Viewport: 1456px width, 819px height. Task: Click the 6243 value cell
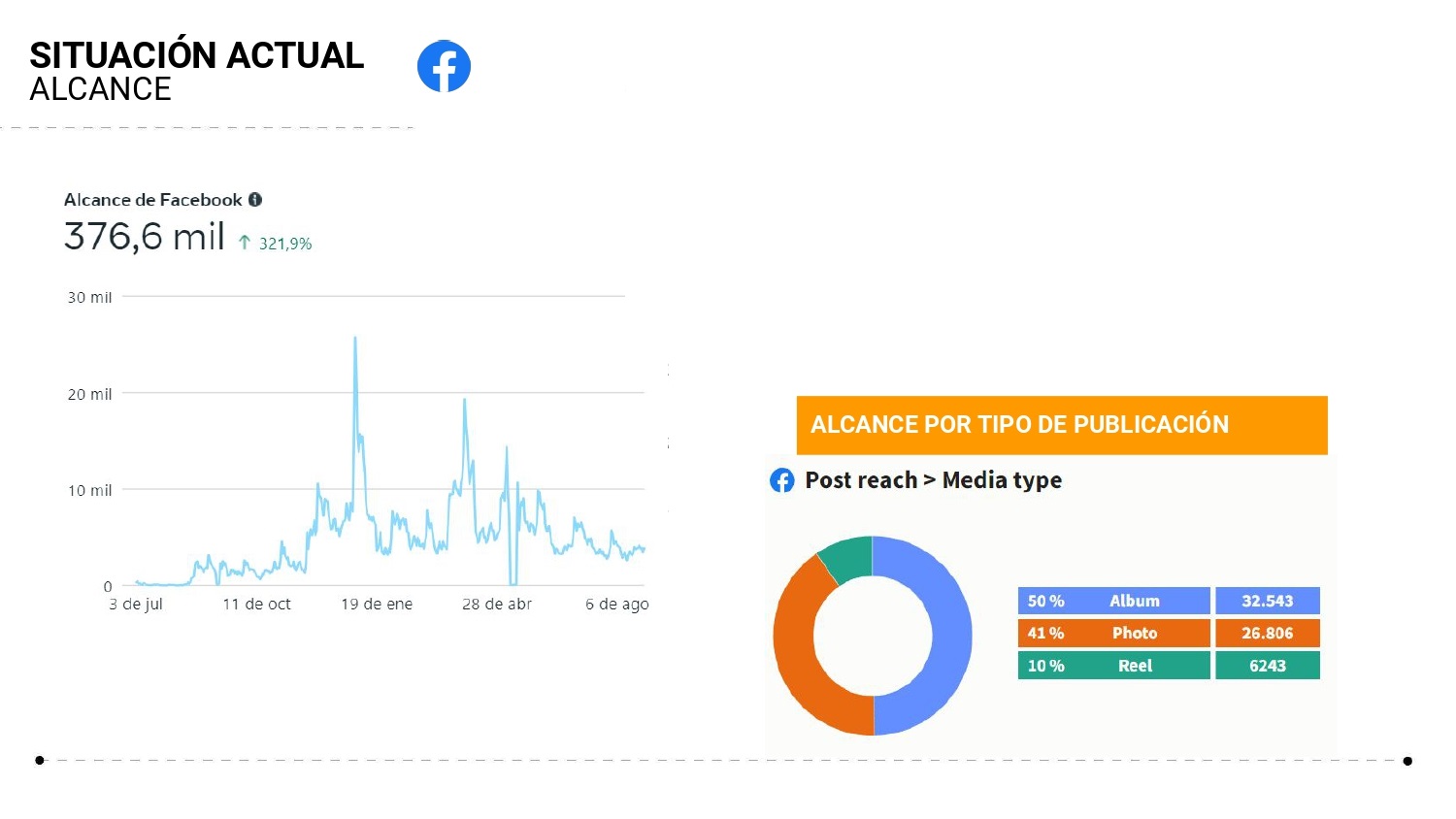tap(1268, 666)
